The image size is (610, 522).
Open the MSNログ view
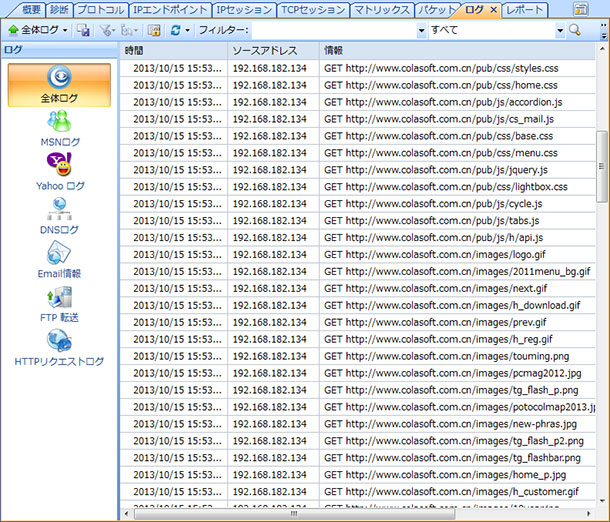point(58,128)
